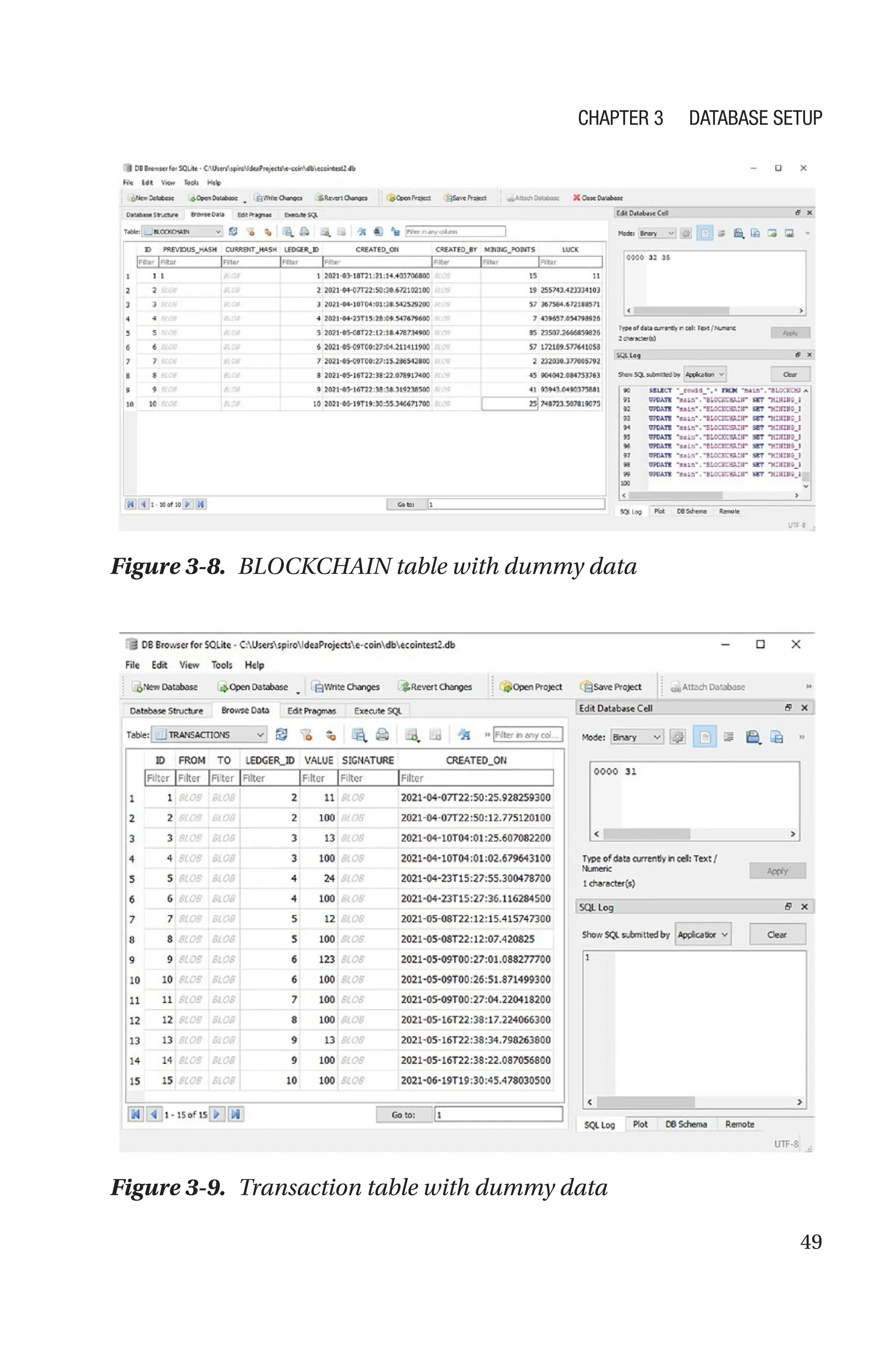The image size is (896, 1359).
Task: Sort by MINING_POINTS header in BLOCKCHAIN table
Action: point(510,249)
